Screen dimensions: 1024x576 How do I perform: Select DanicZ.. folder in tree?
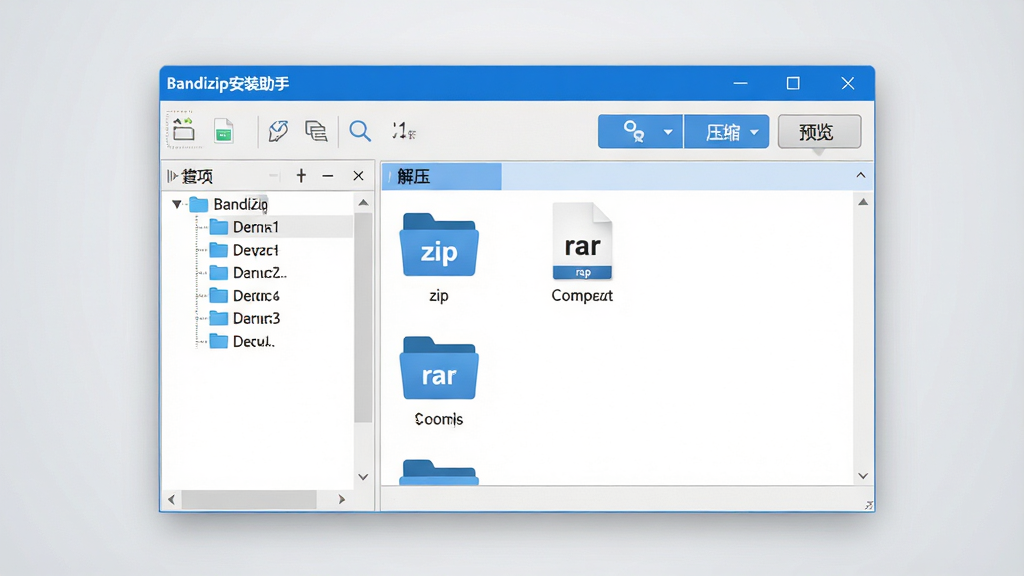(x=248, y=273)
